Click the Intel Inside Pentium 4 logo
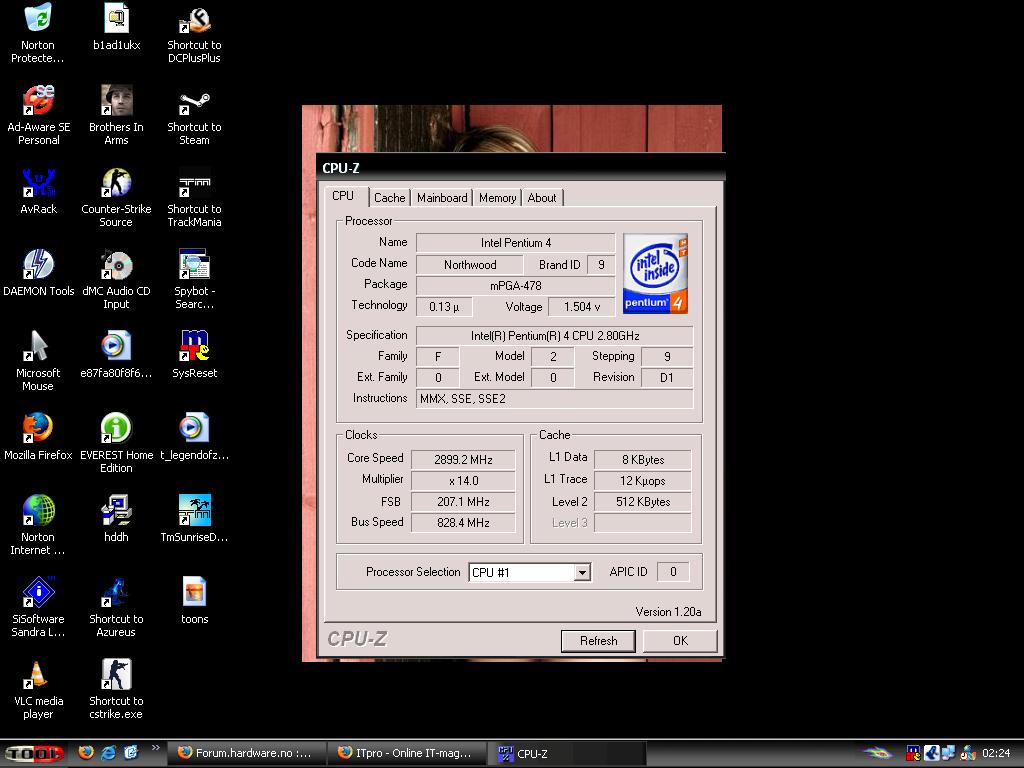Viewport: 1024px width, 768px height. click(x=655, y=274)
